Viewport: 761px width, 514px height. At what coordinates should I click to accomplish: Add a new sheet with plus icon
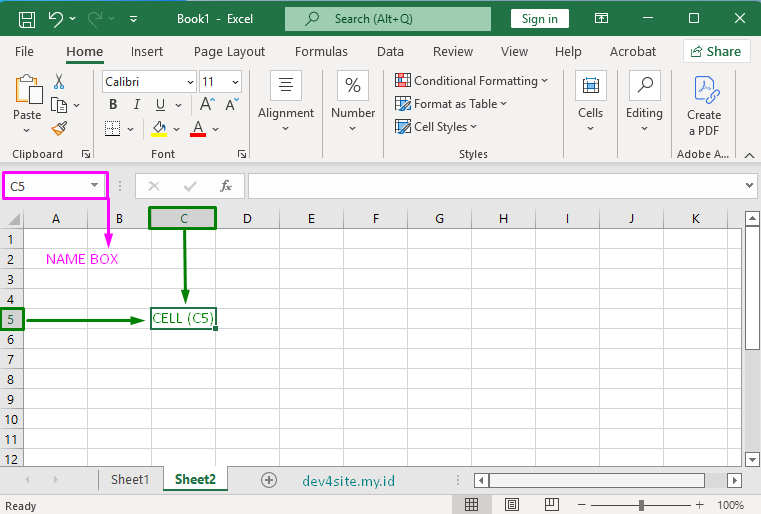pos(268,480)
